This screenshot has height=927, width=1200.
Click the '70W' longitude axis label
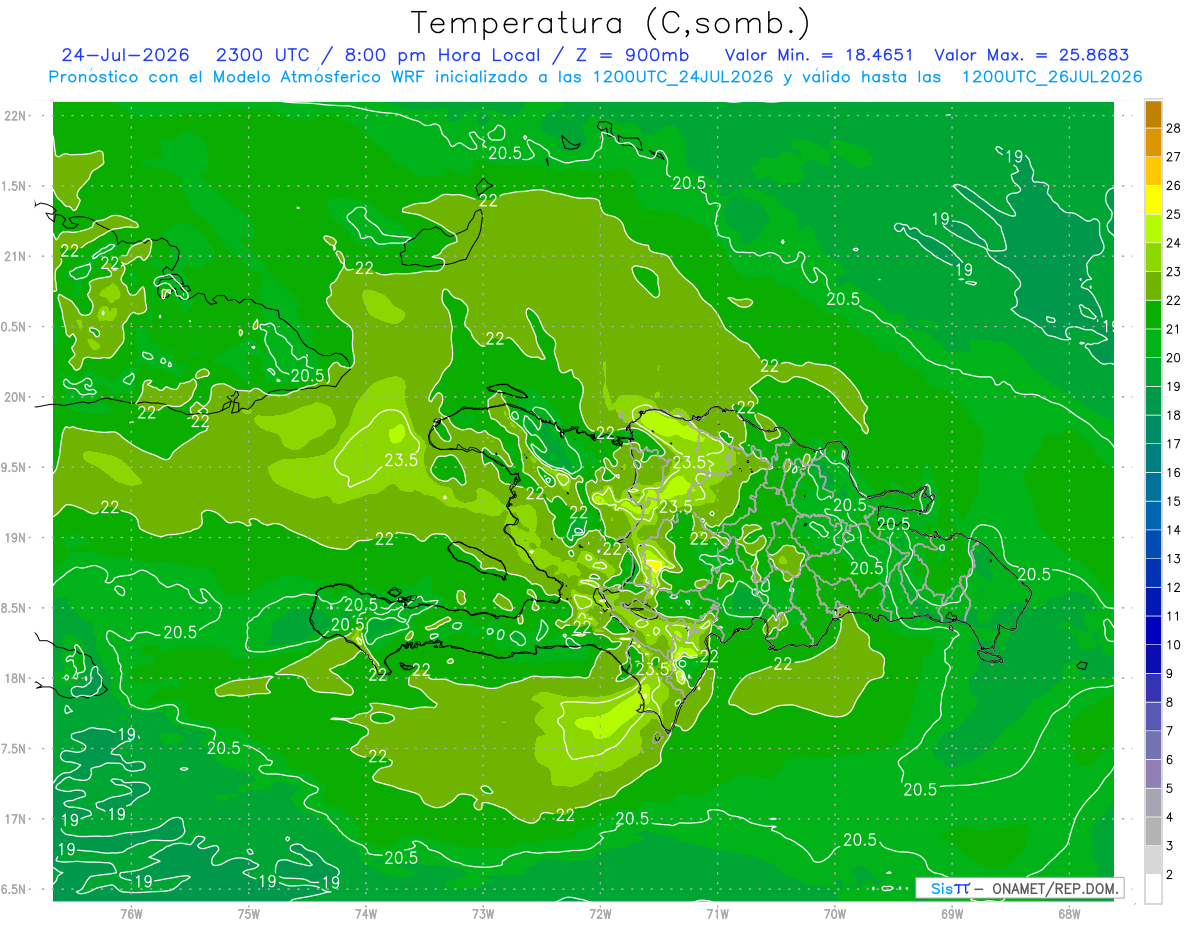pos(834,913)
